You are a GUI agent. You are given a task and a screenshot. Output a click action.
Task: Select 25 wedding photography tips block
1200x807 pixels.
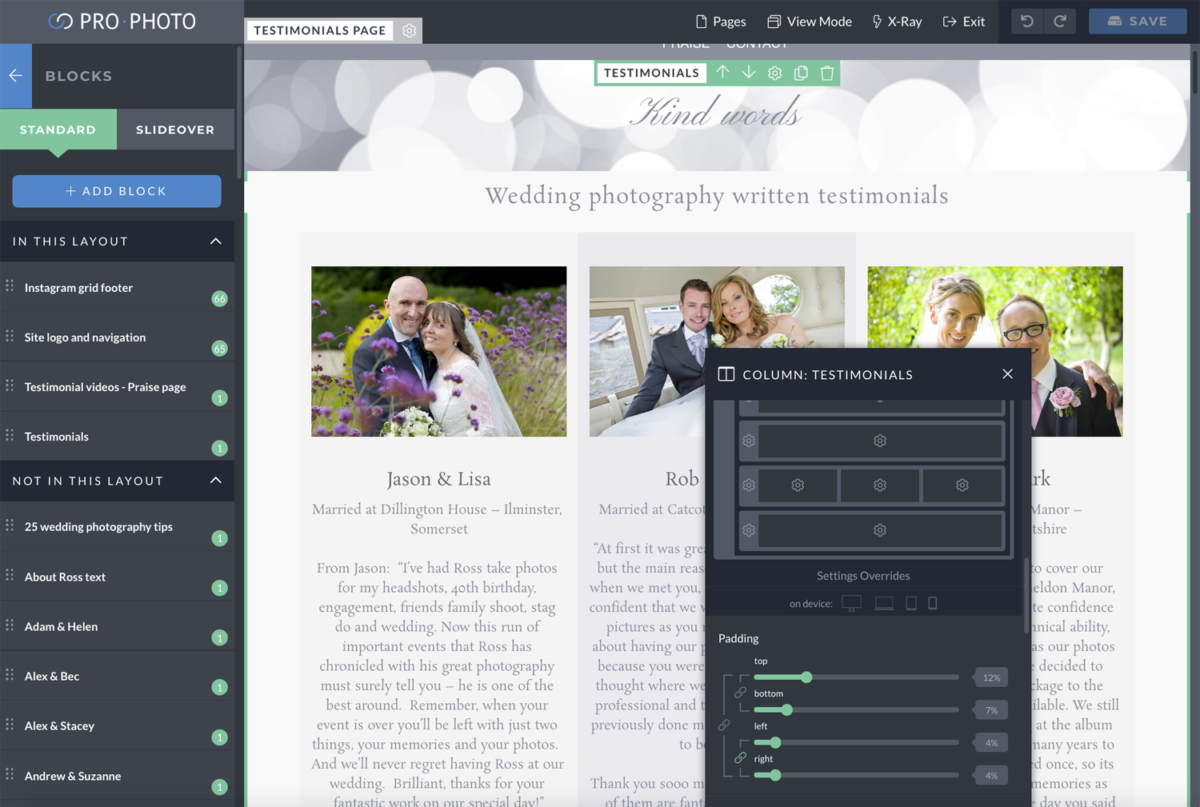click(x=117, y=527)
